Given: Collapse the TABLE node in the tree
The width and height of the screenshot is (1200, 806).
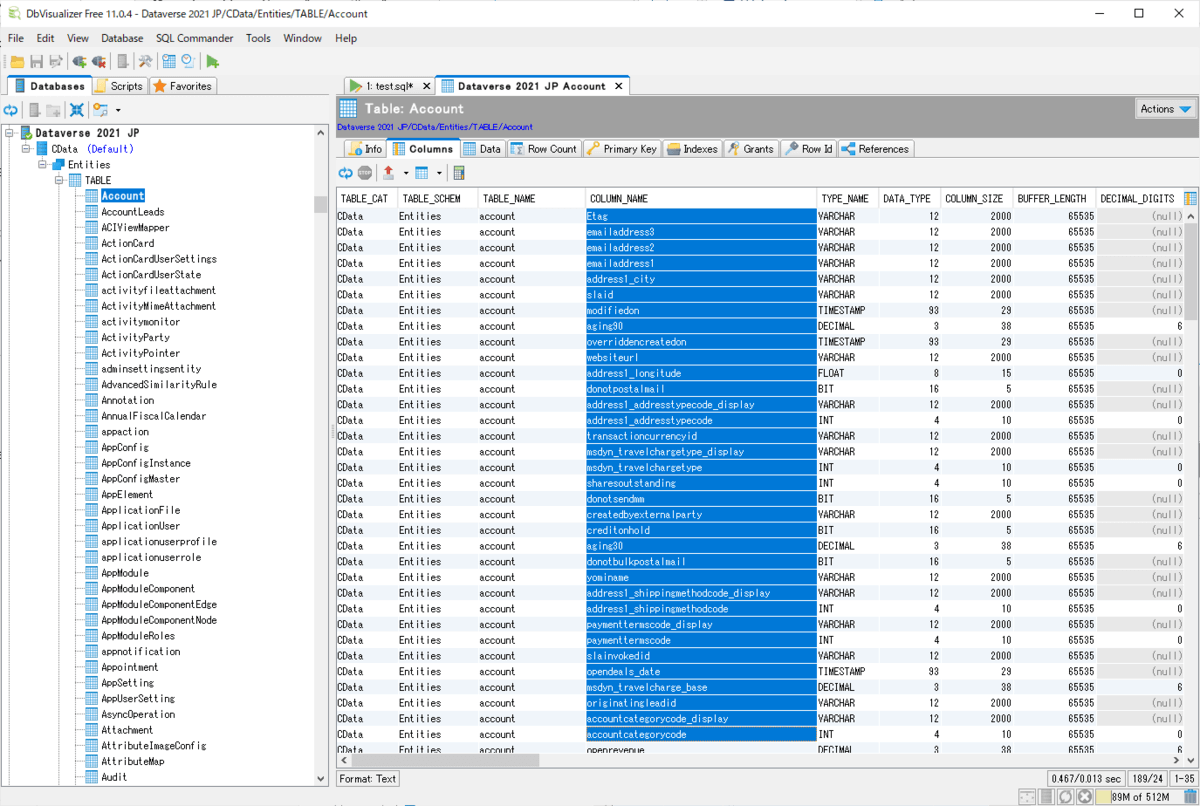Looking at the screenshot, I should 60,180.
